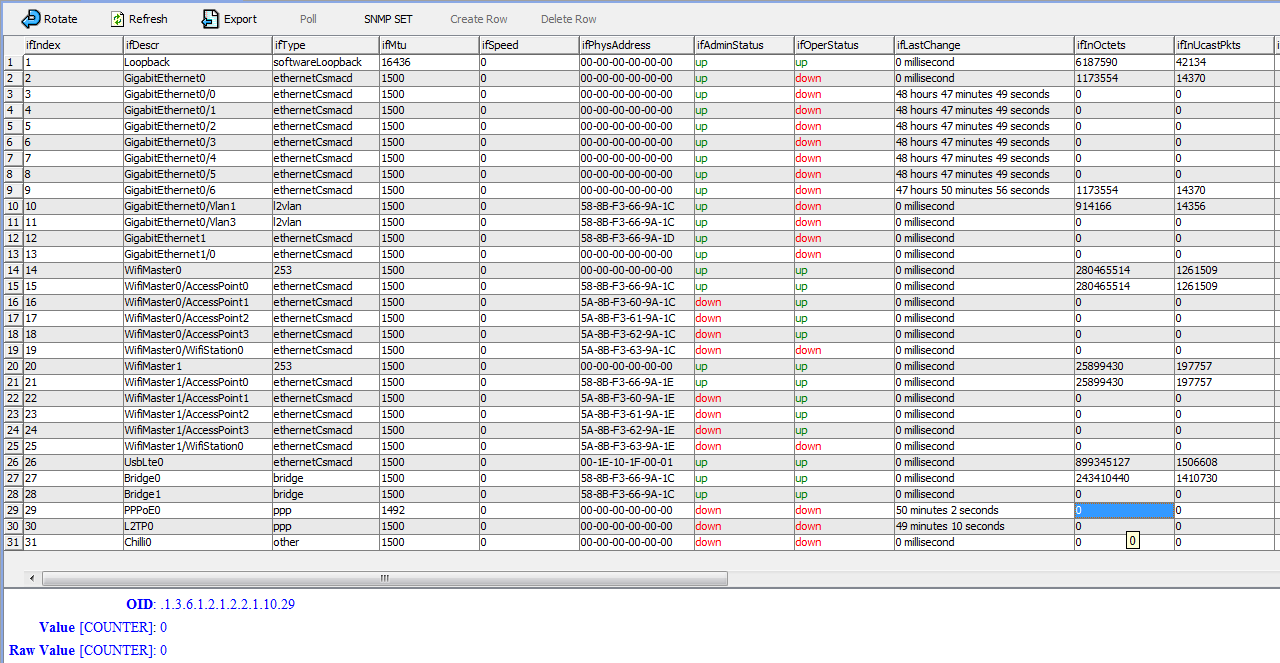The height and width of the screenshot is (663, 1280).
Task: Click Delete Row in the toolbar
Action: click(568, 18)
